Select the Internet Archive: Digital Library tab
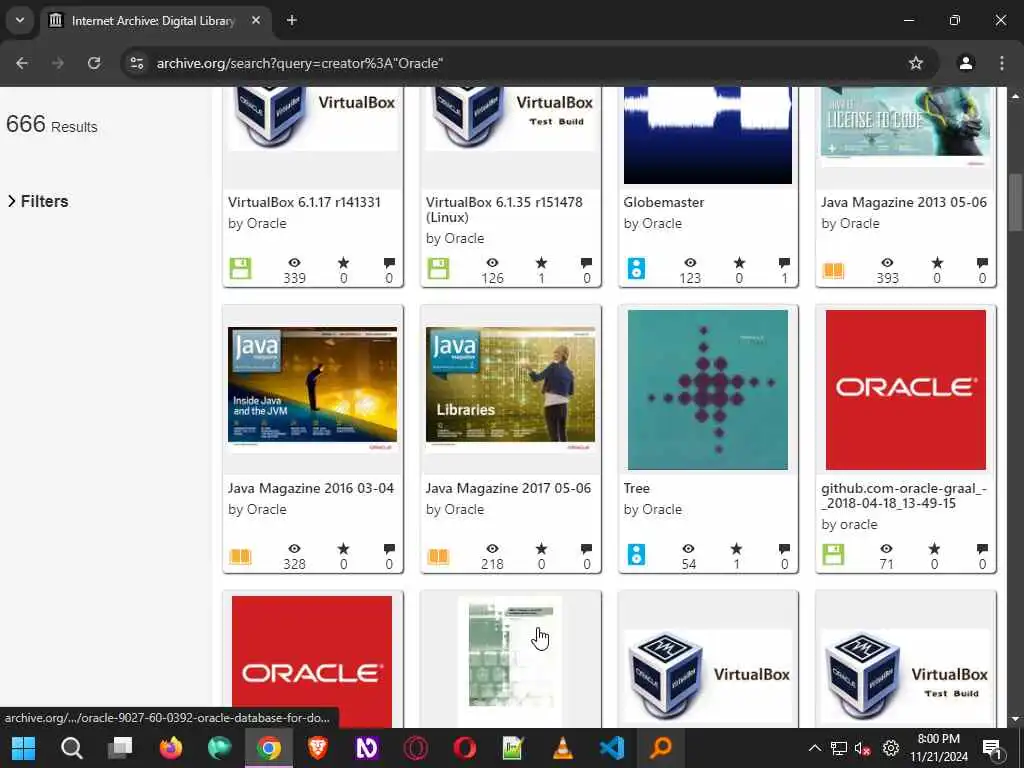This screenshot has width=1024, height=768. tap(153, 21)
